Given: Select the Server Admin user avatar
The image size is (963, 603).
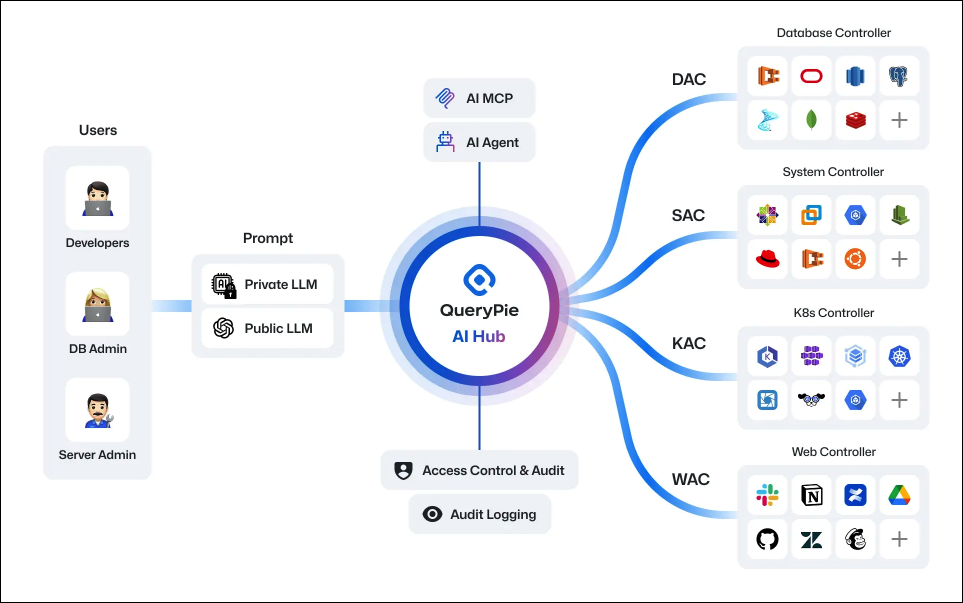Looking at the screenshot, I should [x=98, y=410].
